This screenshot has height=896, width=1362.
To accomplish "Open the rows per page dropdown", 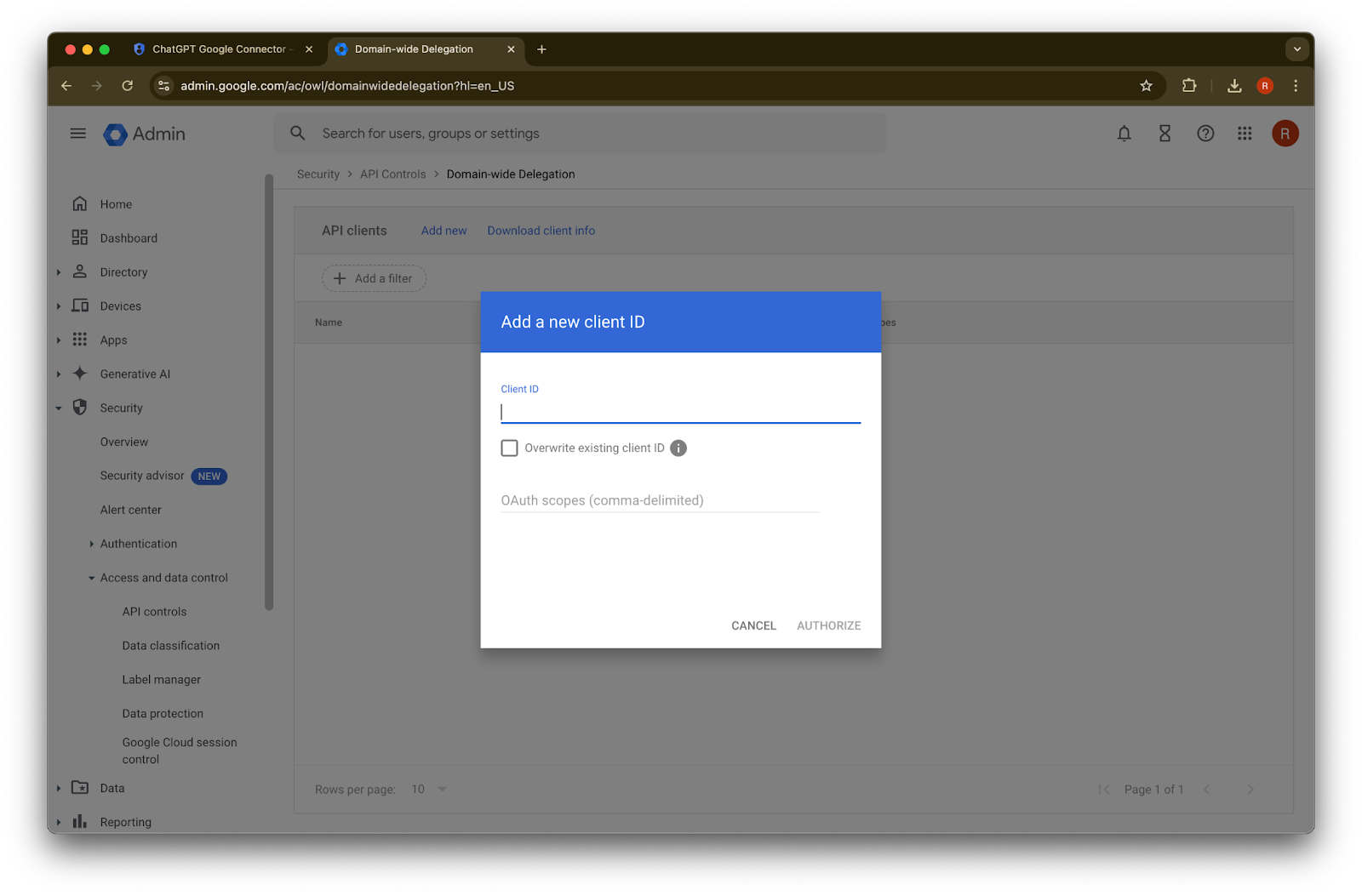I will point(430,790).
